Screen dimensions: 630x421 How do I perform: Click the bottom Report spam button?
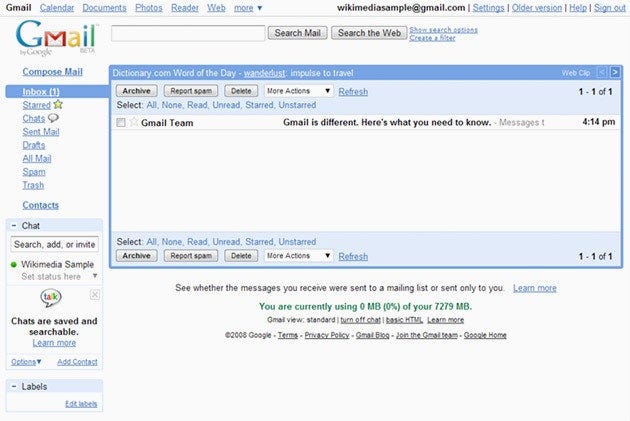point(191,255)
